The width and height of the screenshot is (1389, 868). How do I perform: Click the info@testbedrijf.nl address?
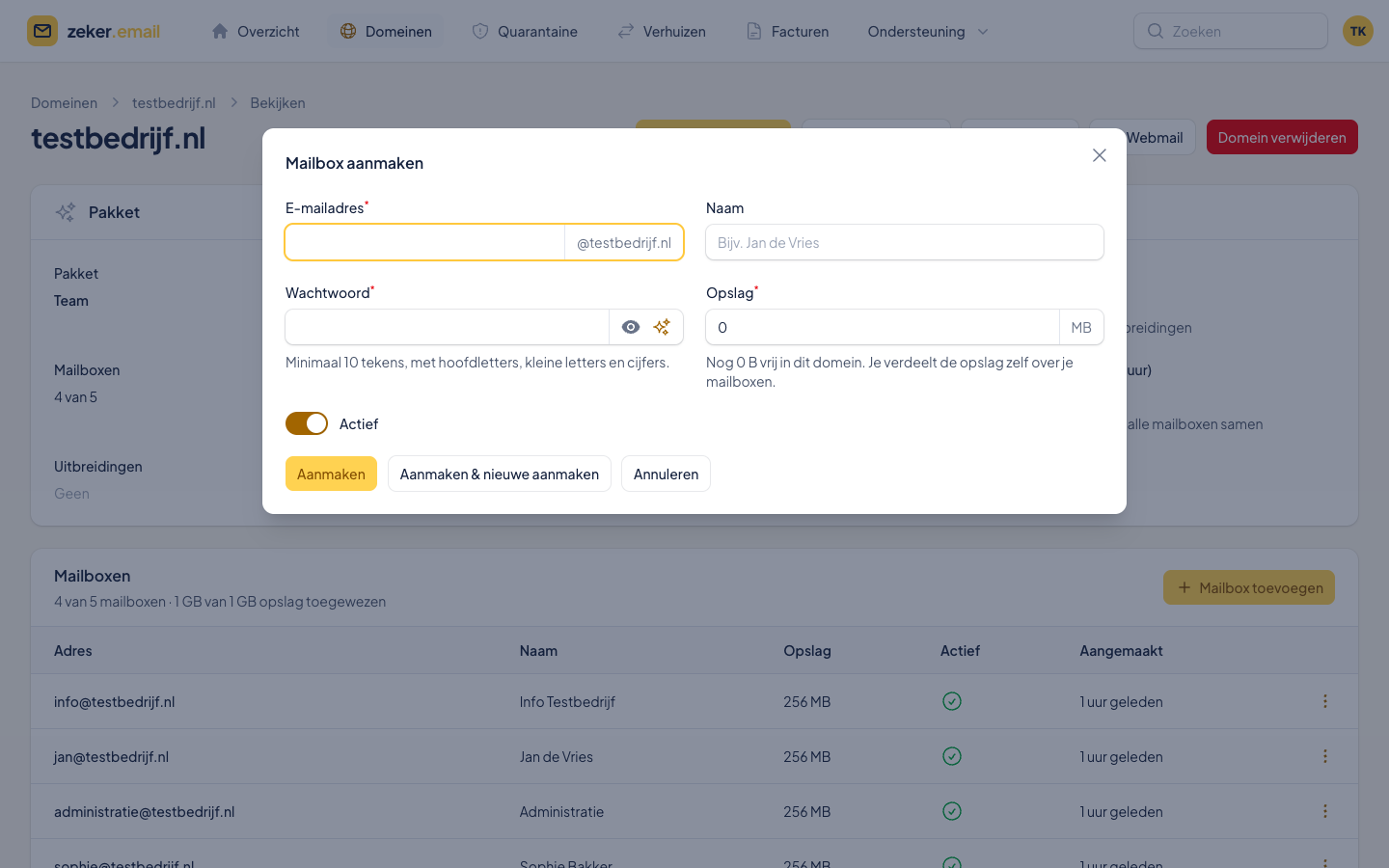115,702
